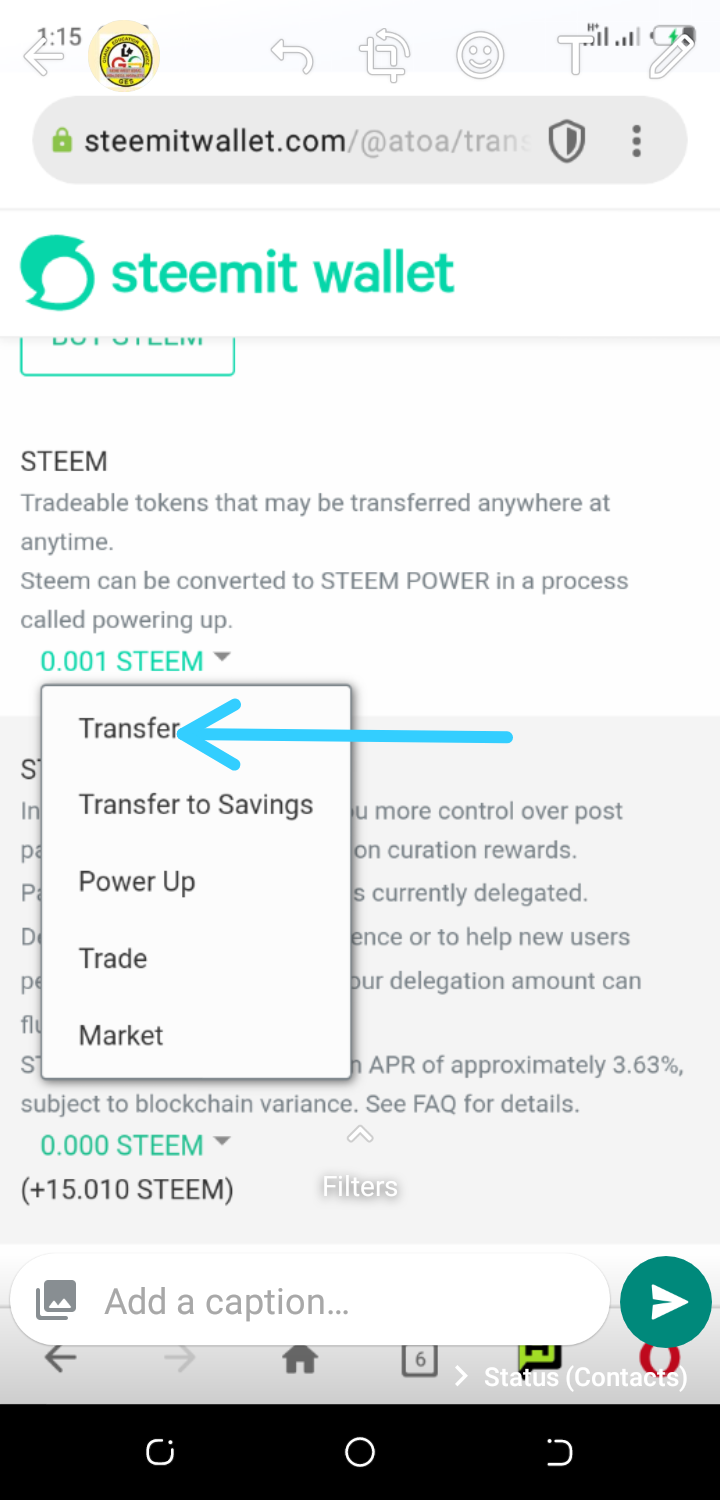This screenshot has height=1500, width=720.
Task: Select Trade in the dropdown menu
Action: click(x=113, y=958)
